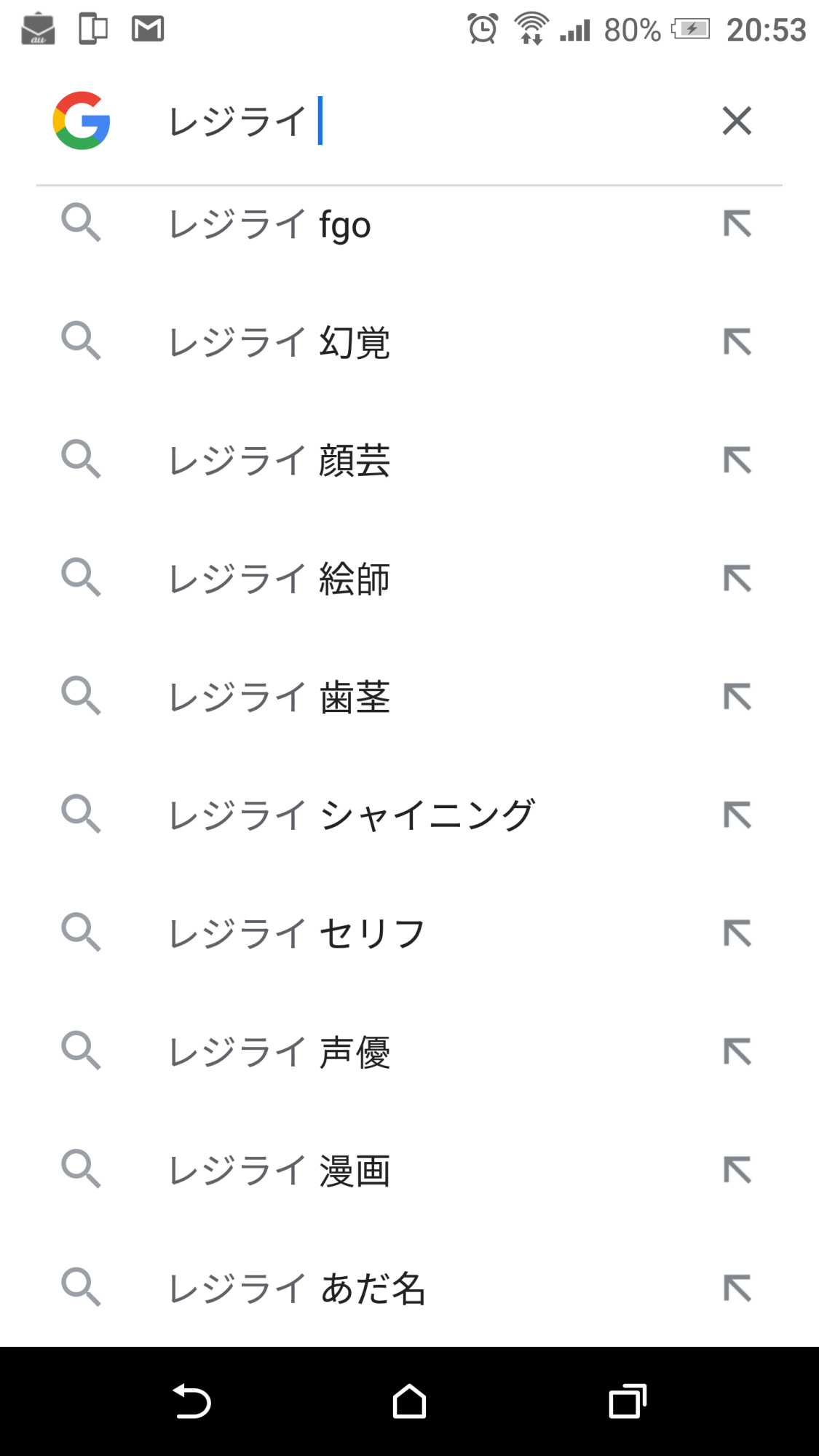Open the recent apps overview
The image size is (819, 1456).
628,1401
